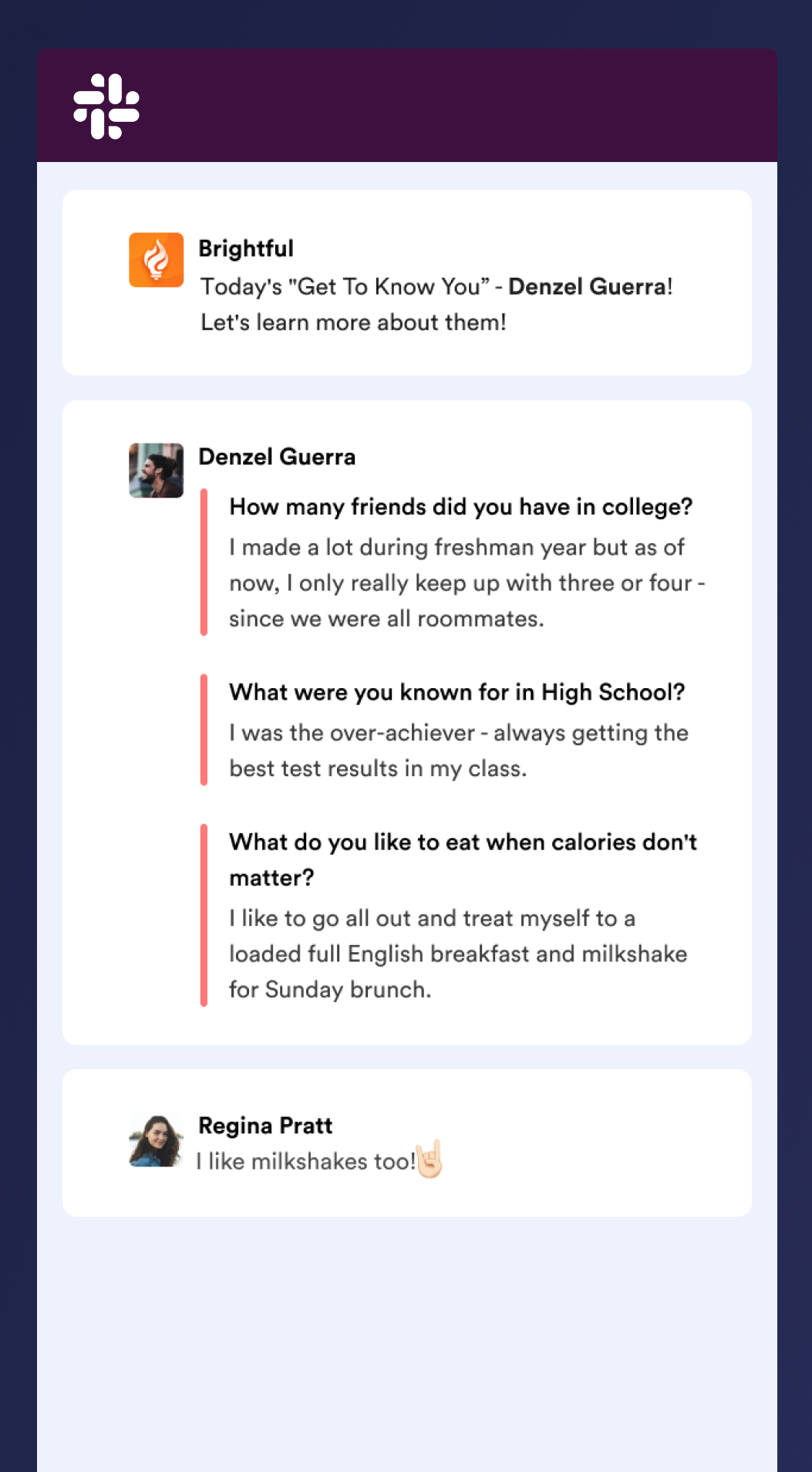This screenshot has height=1472, width=812.
Task: Open Denzel Guerra's profile avatar
Action: coord(156,471)
